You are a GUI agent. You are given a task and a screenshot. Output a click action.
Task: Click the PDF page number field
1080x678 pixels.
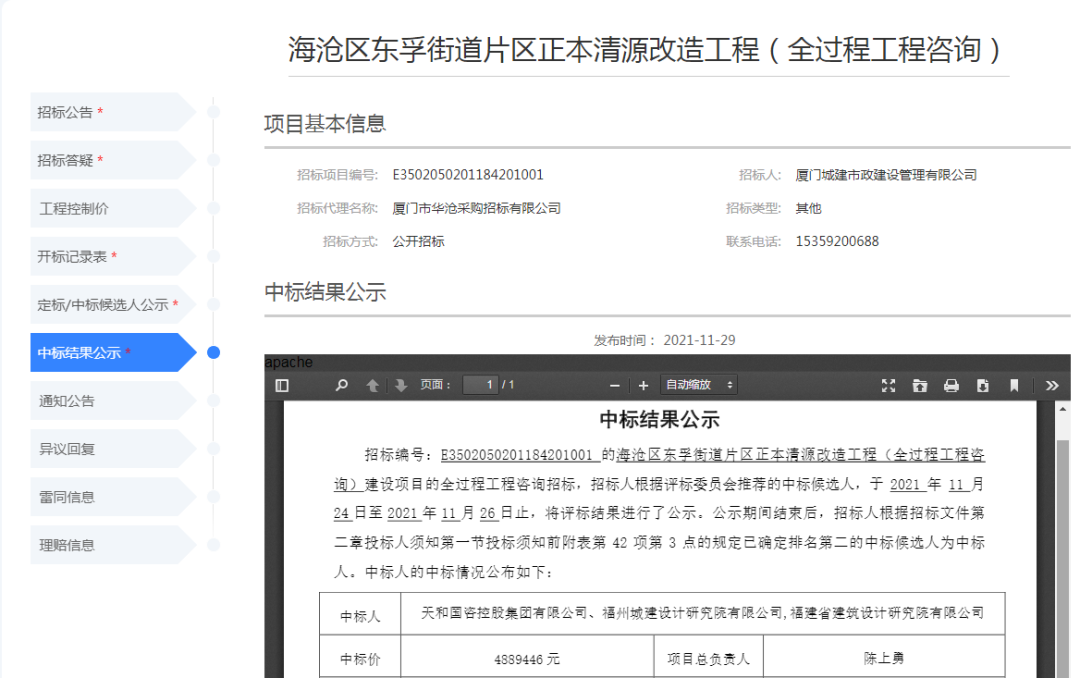[480, 384]
